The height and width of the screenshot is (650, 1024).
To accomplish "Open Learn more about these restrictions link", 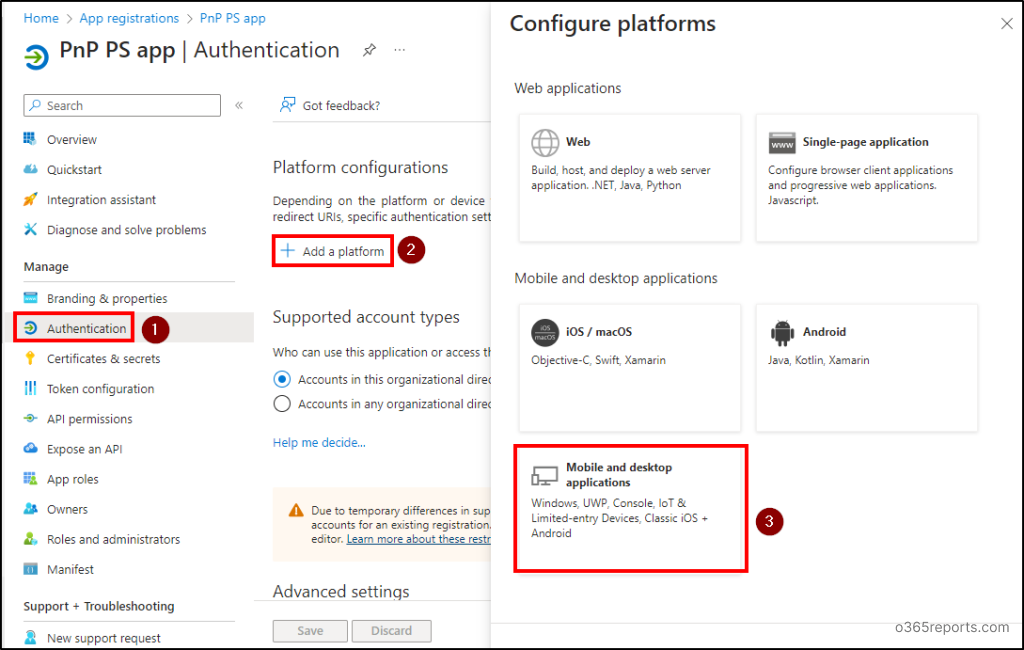I will (x=419, y=539).
